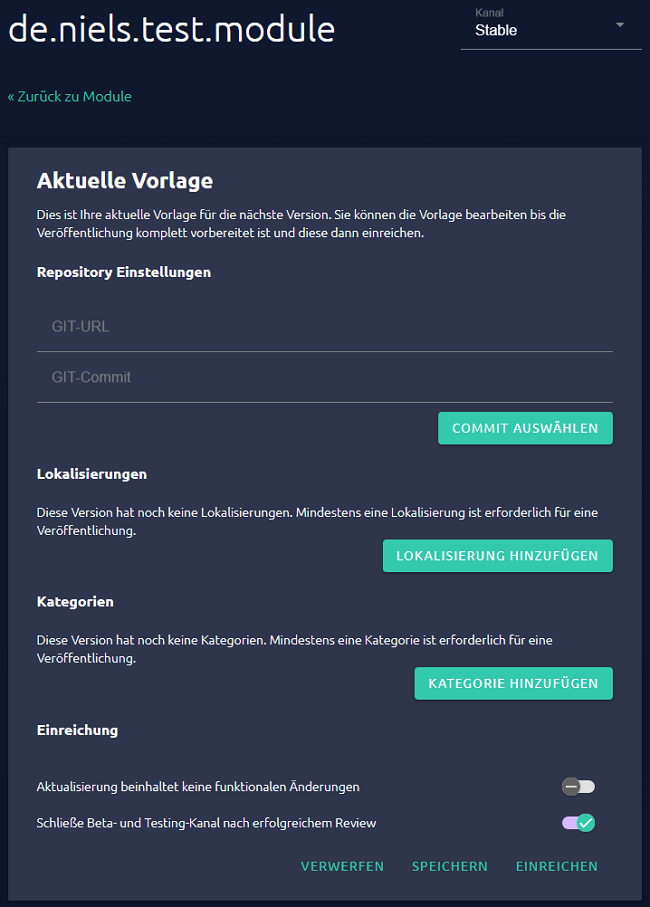Click the checkmark icon on the active toggle

(x=585, y=822)
